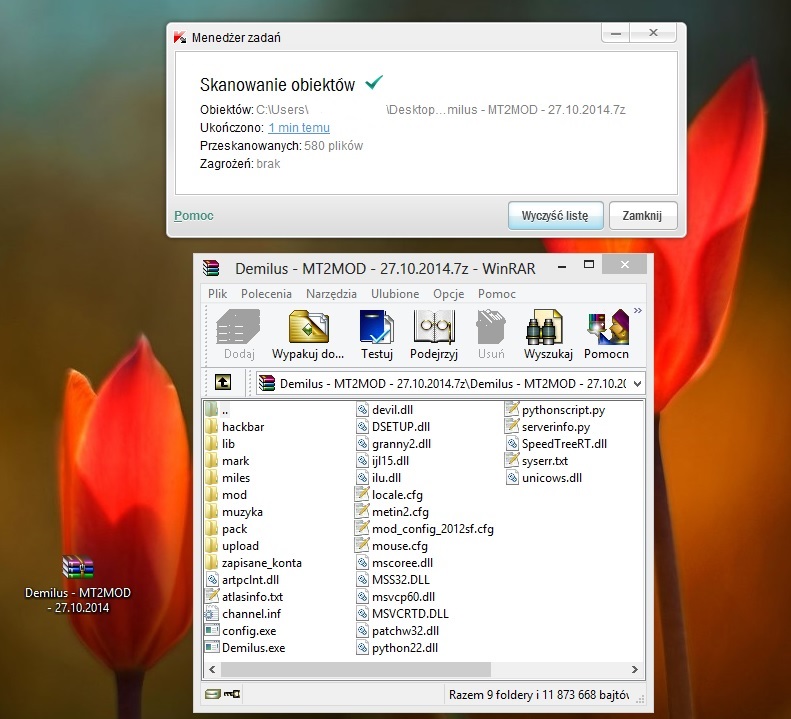
Task: Select metin2.cfg in the file list
Action: click(392, 512)
